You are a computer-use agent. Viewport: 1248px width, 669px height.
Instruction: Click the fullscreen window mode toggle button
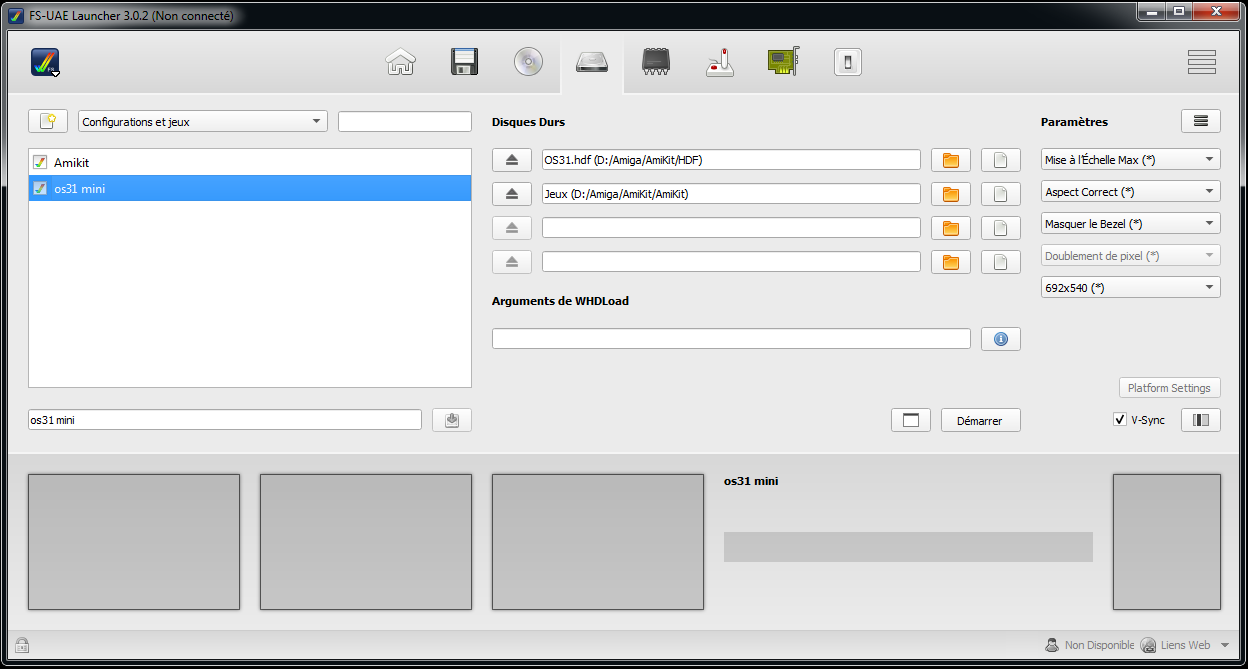[910, 421]
